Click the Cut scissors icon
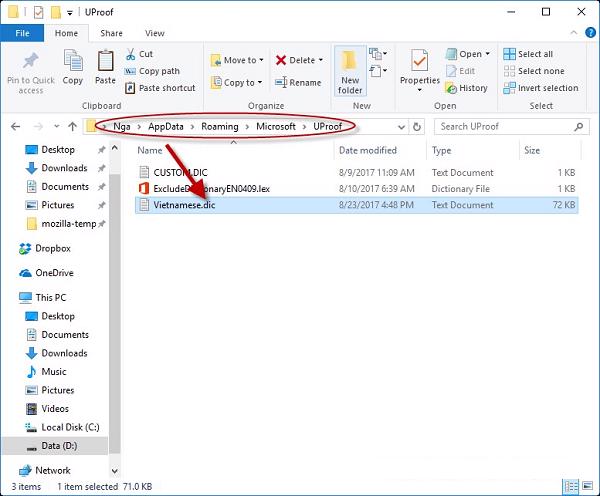The height and width of the screenshot is (496, 600). point(130,54)
